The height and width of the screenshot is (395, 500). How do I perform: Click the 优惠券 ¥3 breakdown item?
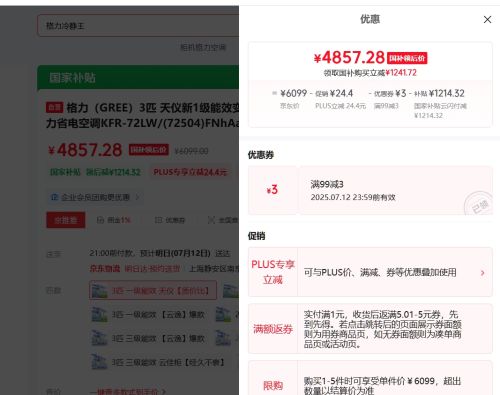tap(389, 98)
